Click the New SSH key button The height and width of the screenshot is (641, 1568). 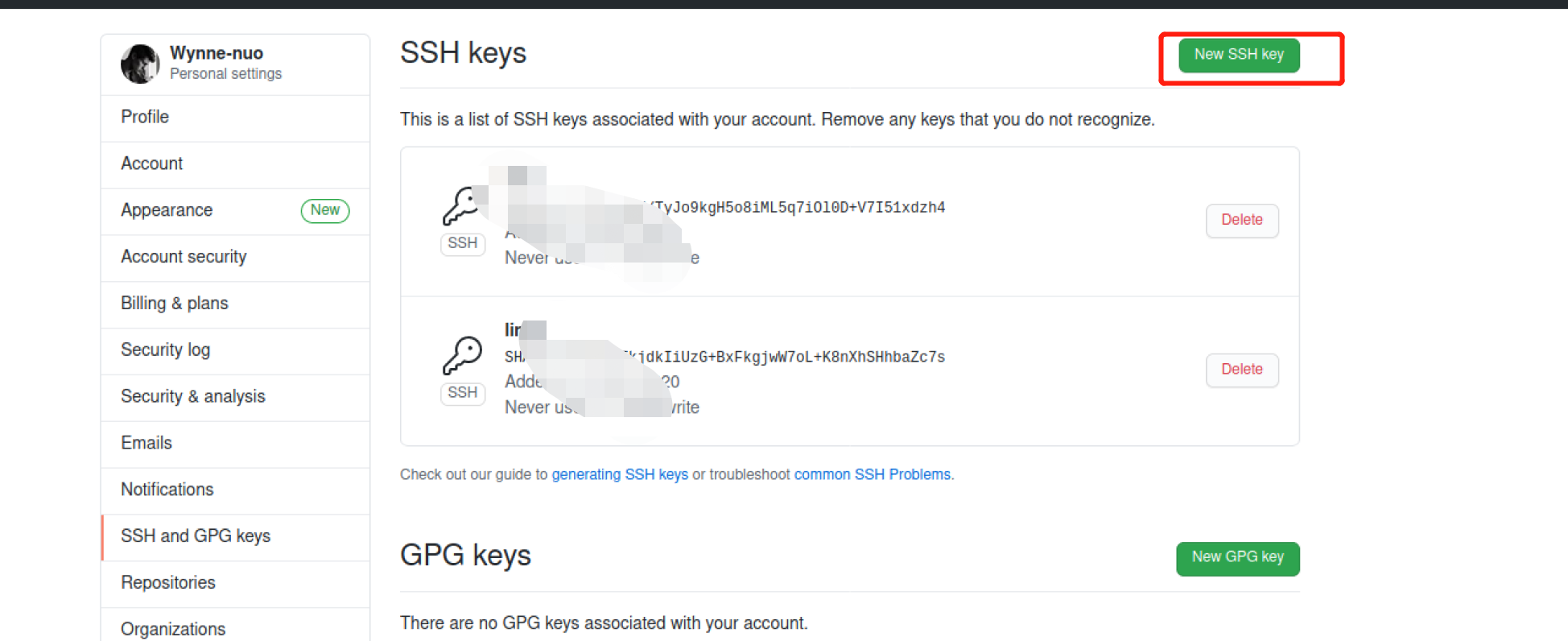coord(1237,55)
